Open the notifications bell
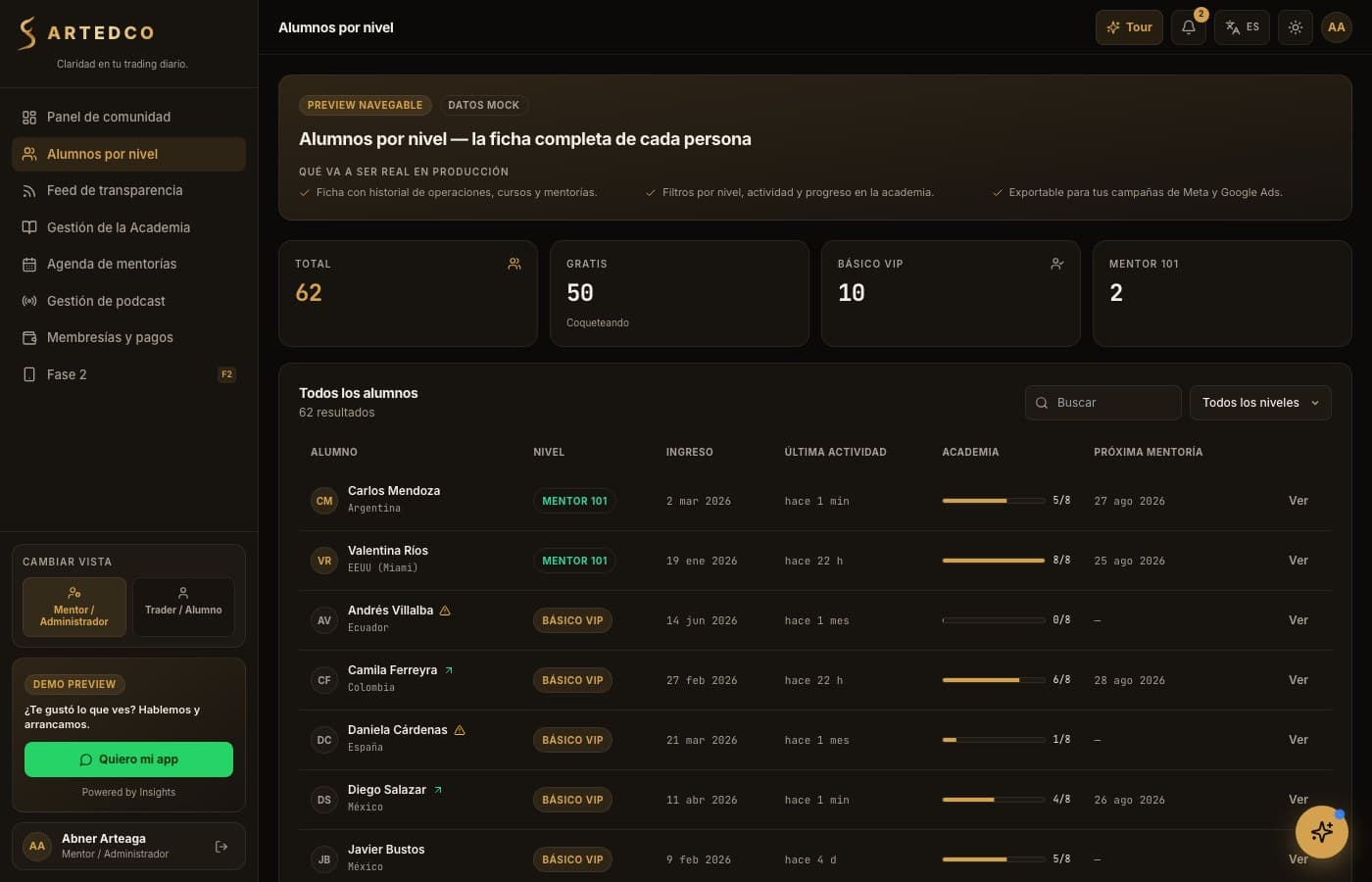This screenshot has height=882, width=1372. [x=1188, y=27]
